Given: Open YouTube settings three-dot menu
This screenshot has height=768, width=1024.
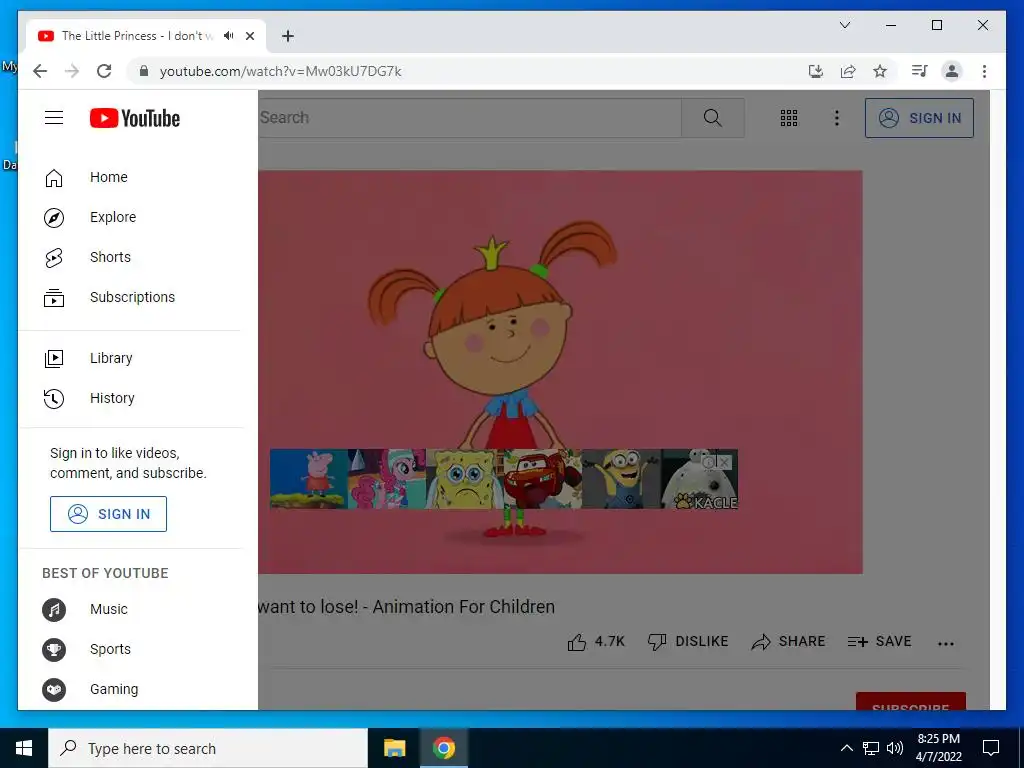Looking at the screenshot, I should click(837, 118).
